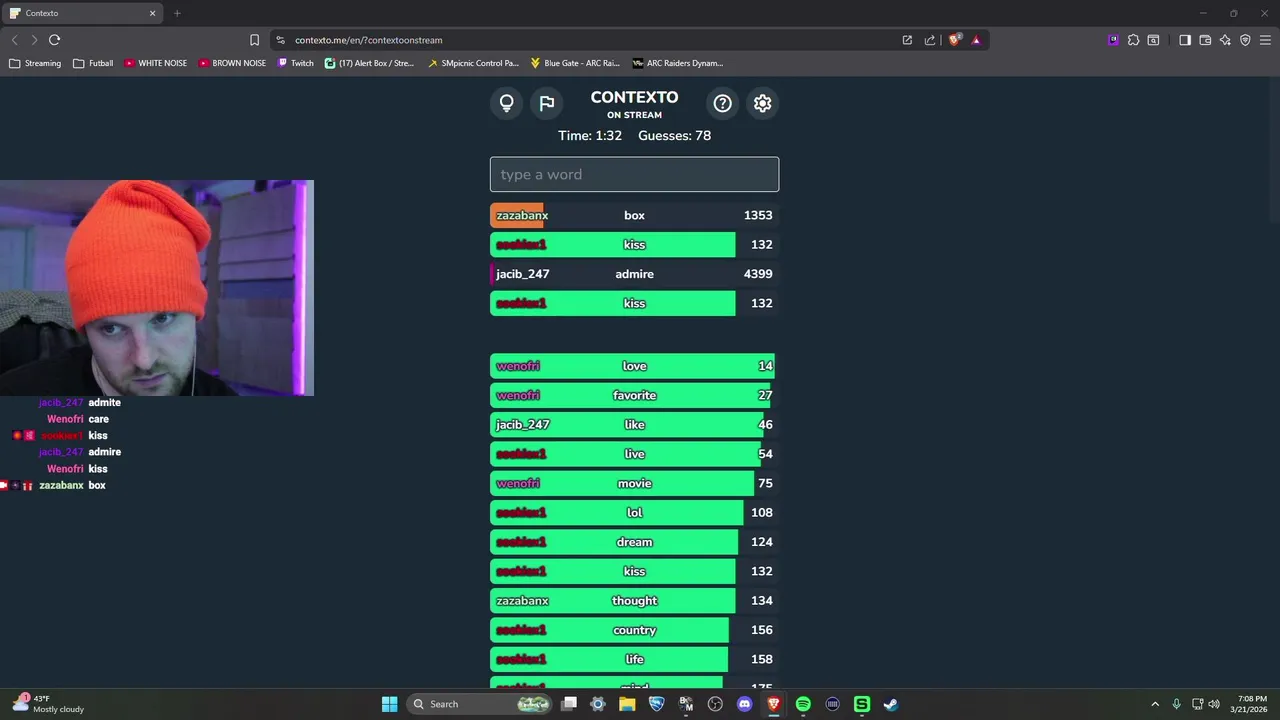Open the Twitch bookmark

[295, 63]
